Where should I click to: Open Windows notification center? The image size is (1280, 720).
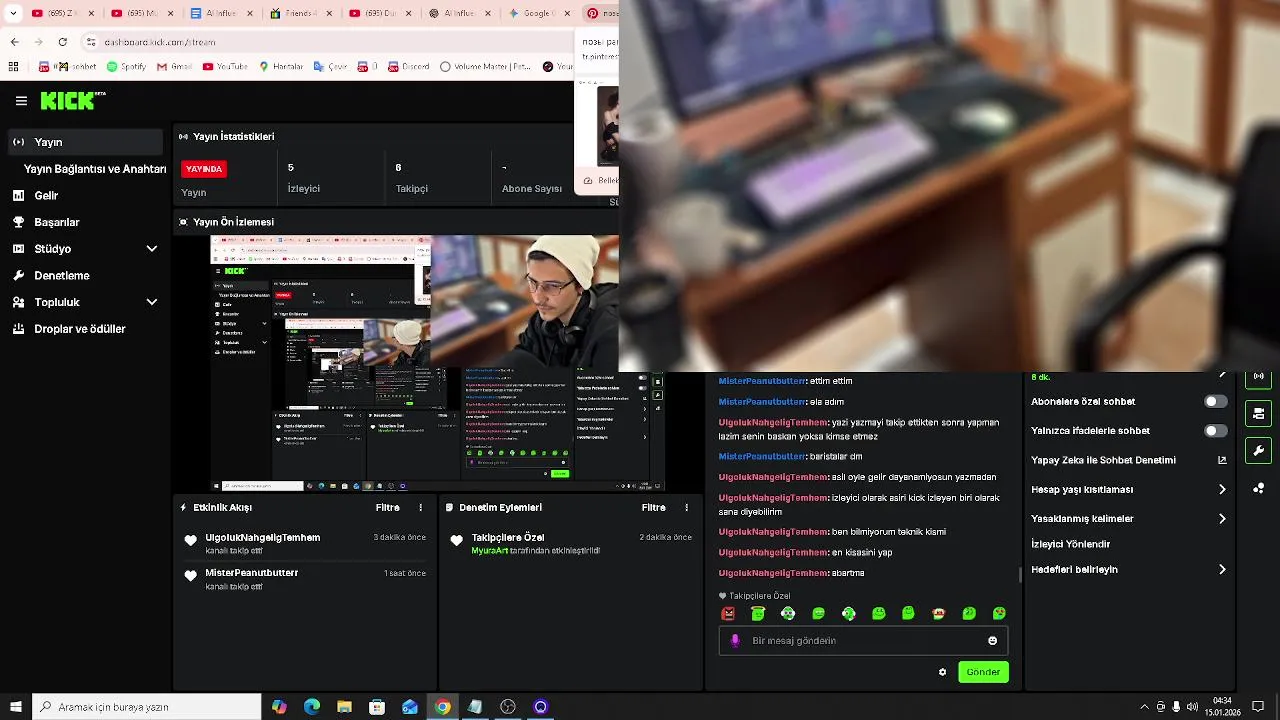tap(1259, 707)
